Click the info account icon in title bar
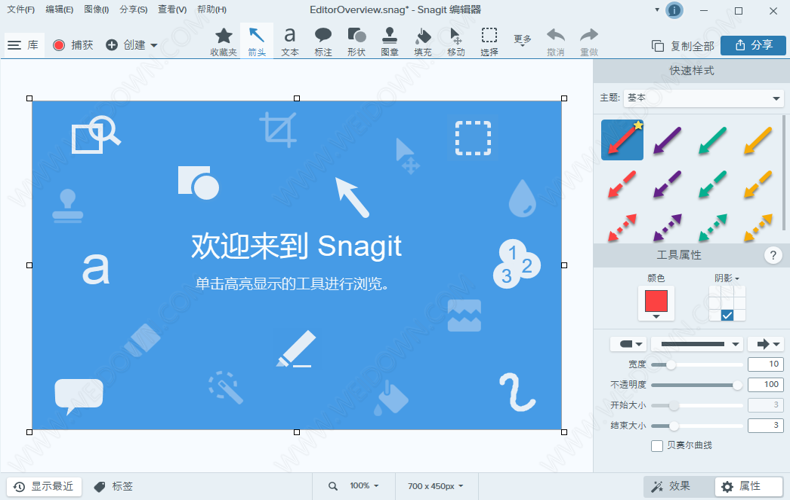 click(x=674, y=10)
